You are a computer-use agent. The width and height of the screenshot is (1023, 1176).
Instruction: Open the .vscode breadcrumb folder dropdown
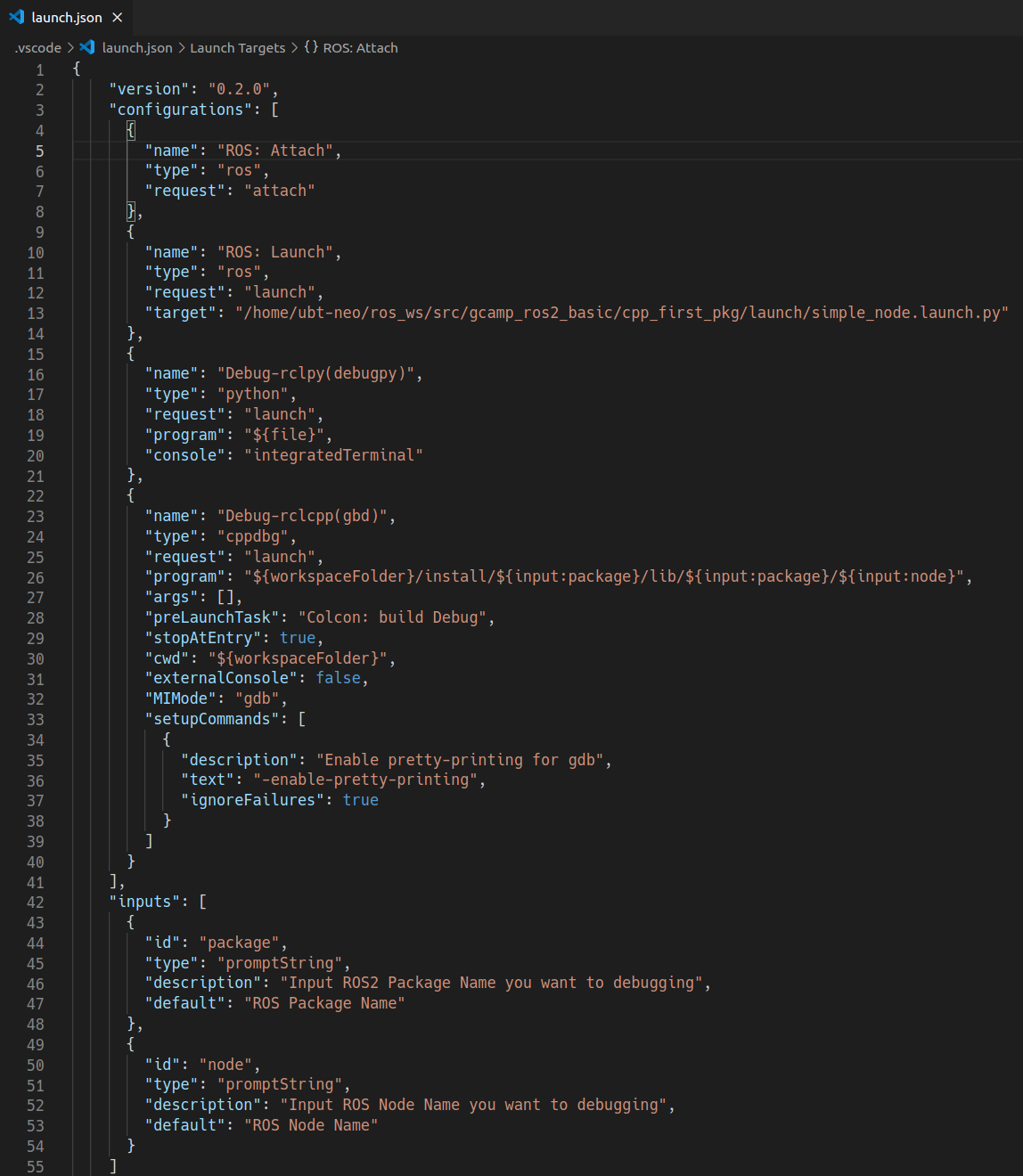coord(37,47)
